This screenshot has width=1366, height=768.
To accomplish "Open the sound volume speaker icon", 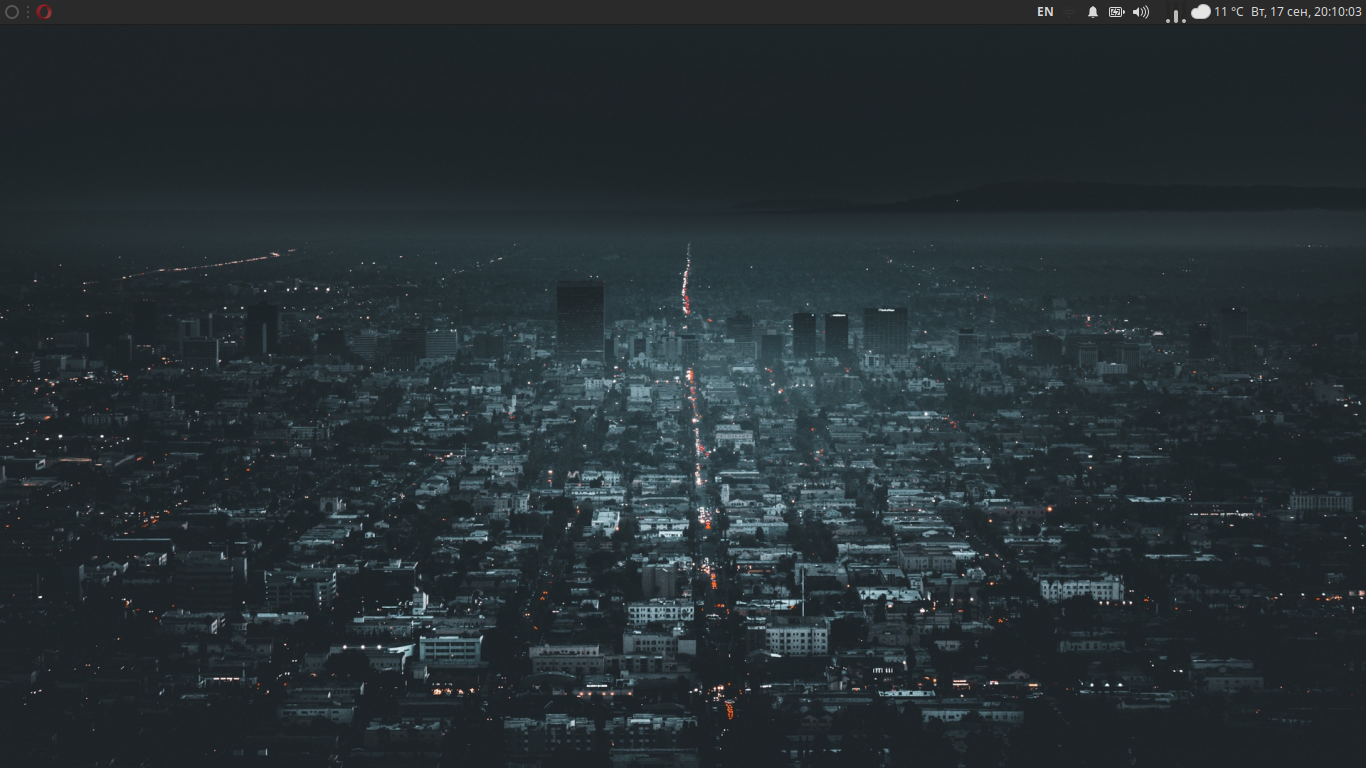I will click(1141, 12).
